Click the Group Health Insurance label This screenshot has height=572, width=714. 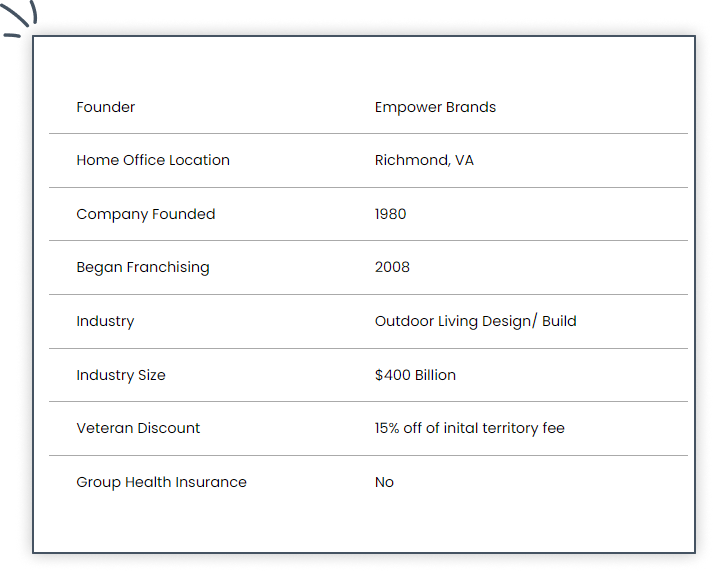(161, 482)
